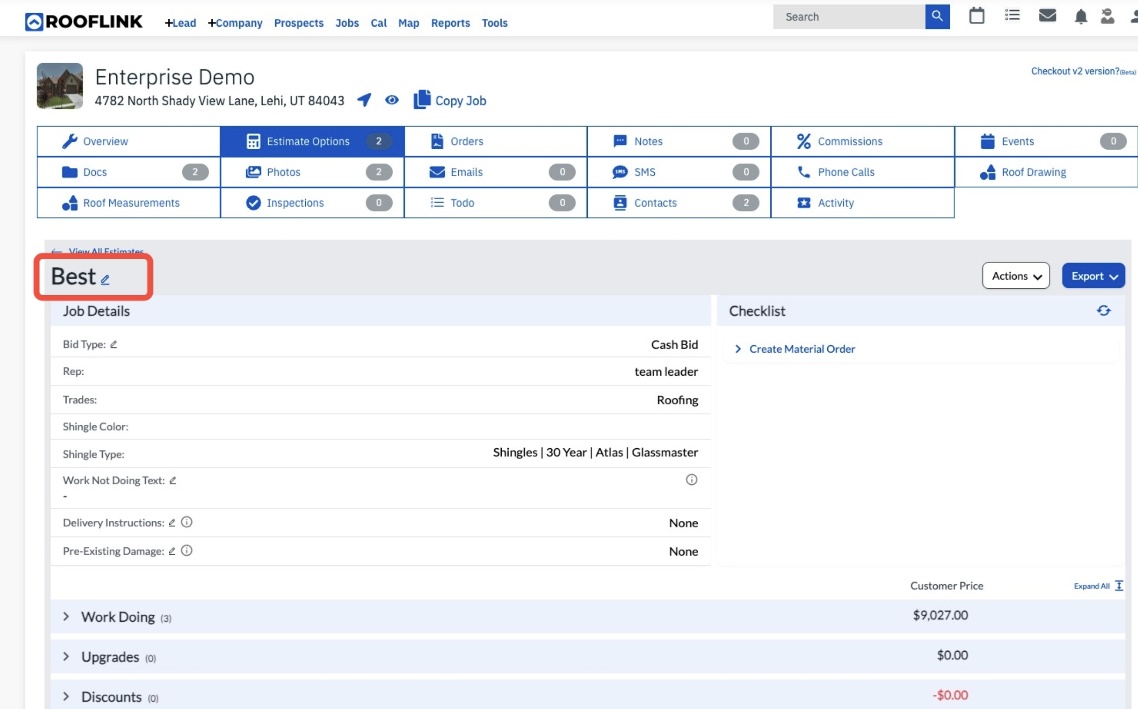
Task: Open the Phone Calls tab
Action: pyautogui.click(x=863, y=172)
